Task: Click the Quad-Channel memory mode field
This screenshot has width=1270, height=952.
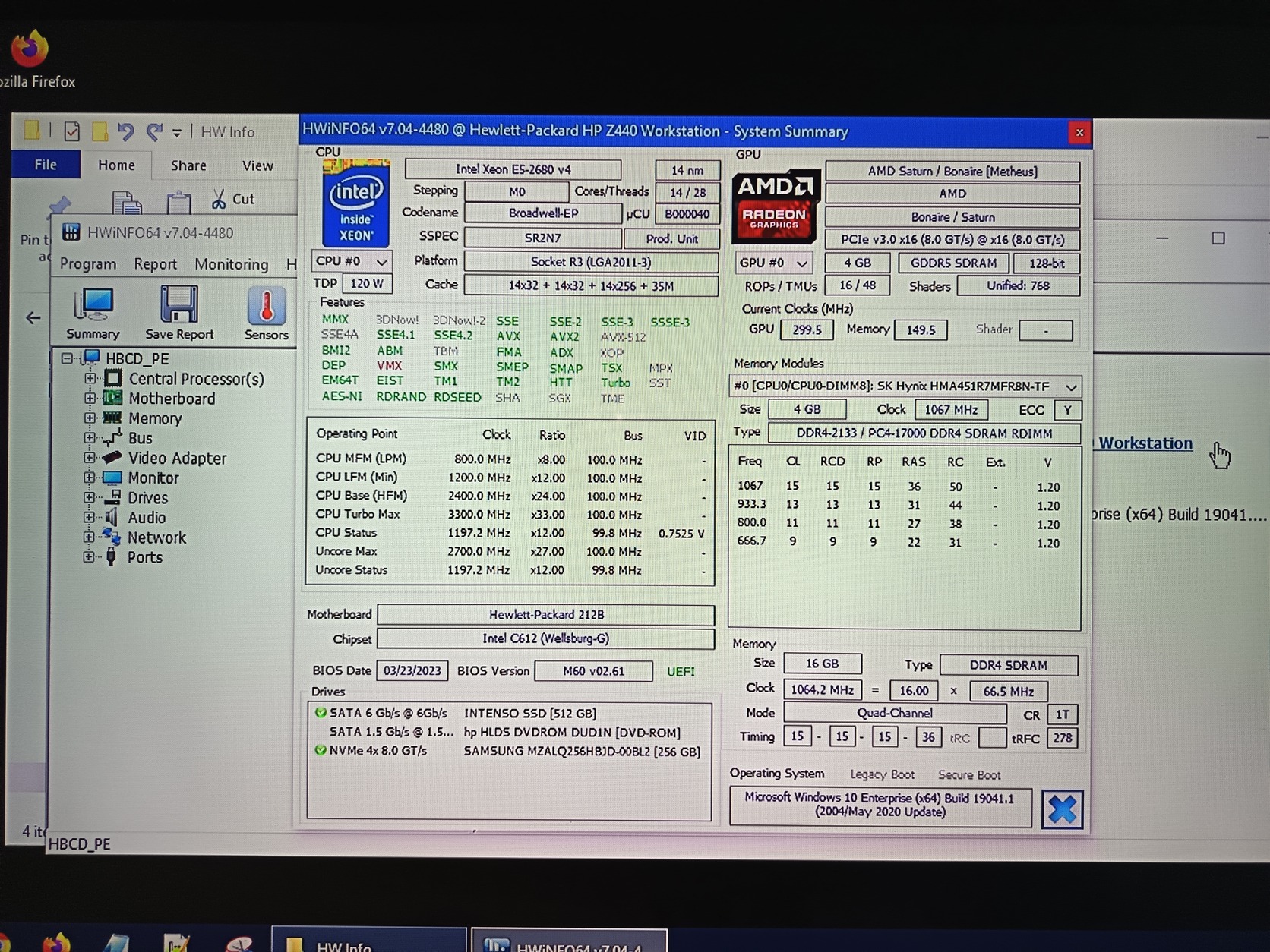Action: pos(895,714)
